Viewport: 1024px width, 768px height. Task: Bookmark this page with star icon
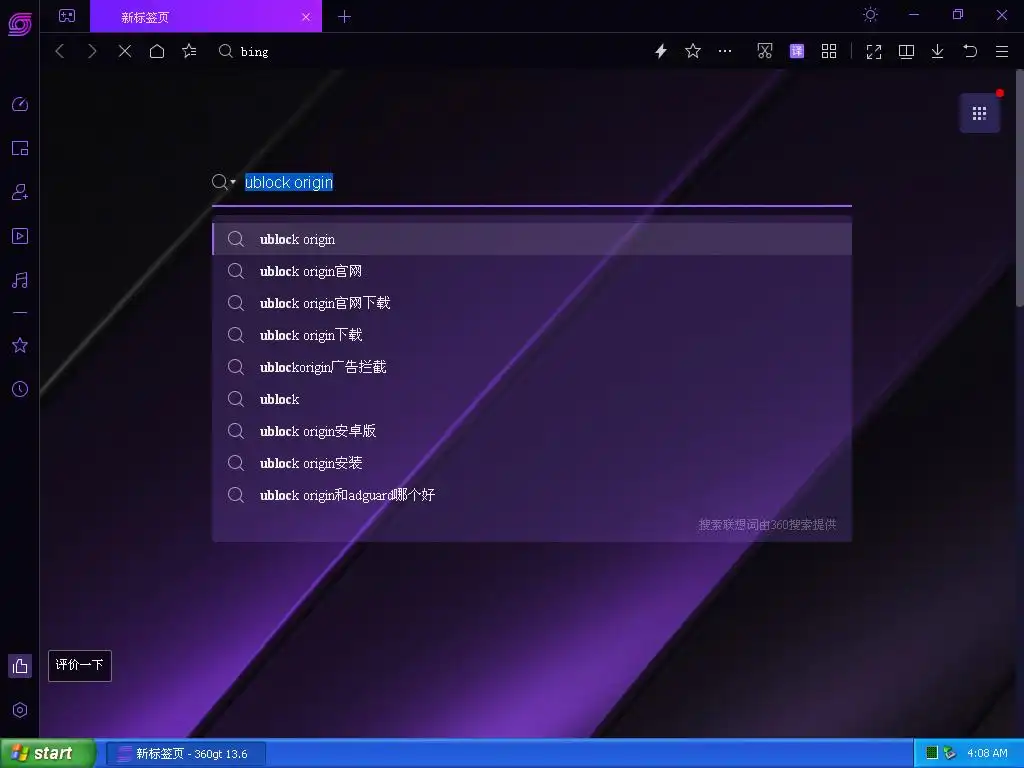pyautogui.click(x=693, y=51)
